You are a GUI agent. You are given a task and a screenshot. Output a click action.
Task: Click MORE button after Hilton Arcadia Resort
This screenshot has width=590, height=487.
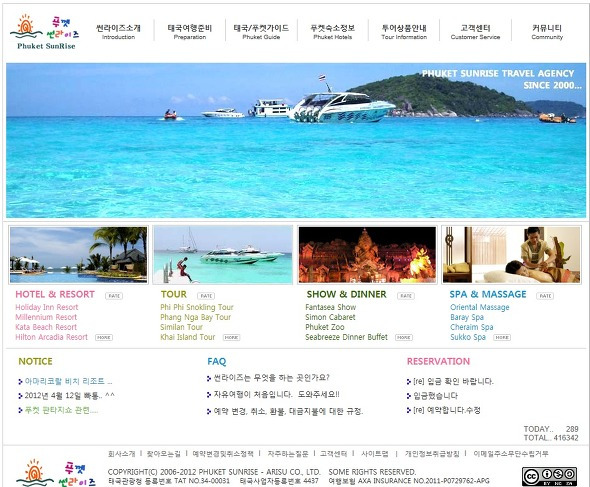coord(104,338)
